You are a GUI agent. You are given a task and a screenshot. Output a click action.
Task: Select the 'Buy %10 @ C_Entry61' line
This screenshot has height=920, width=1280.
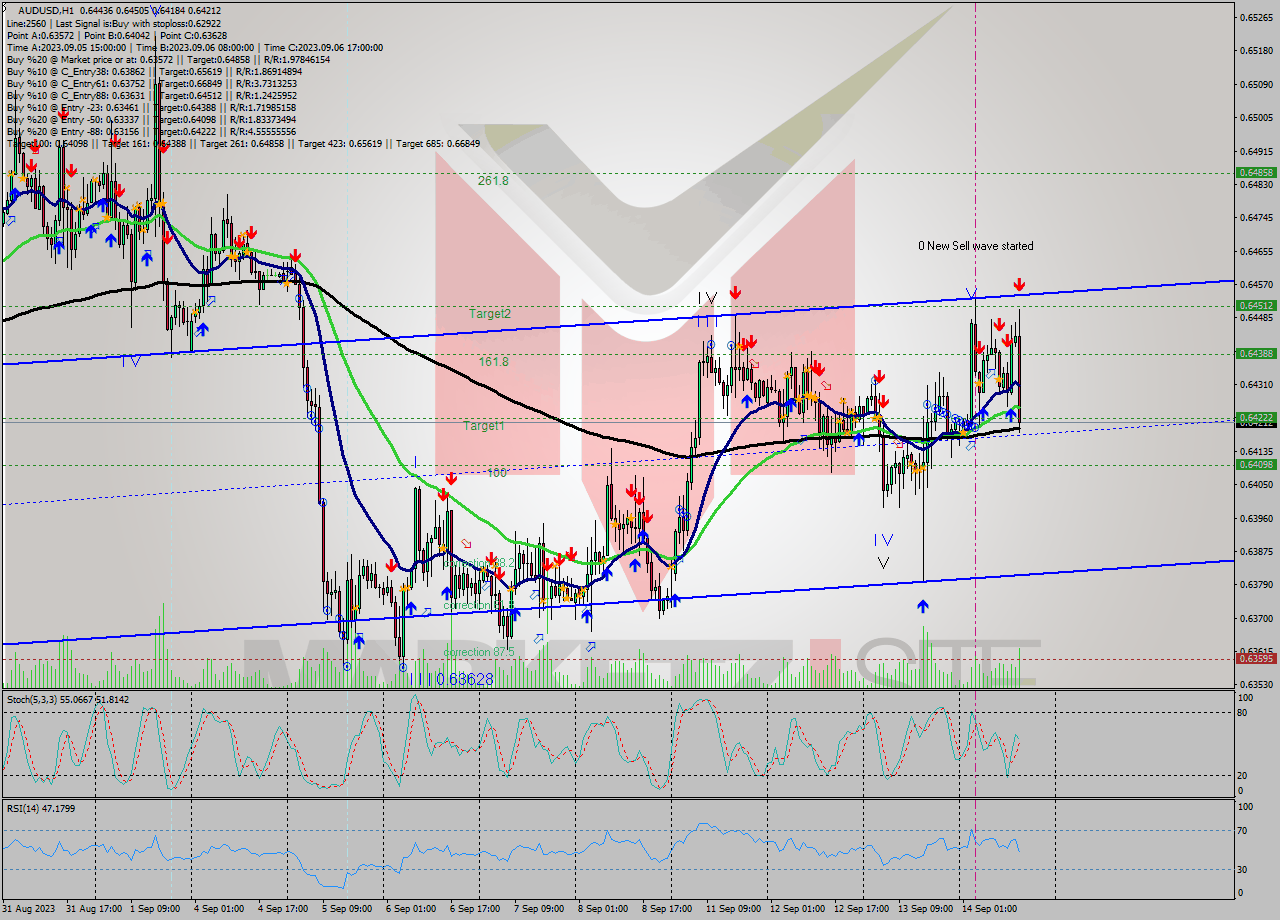tap(151, 83)
